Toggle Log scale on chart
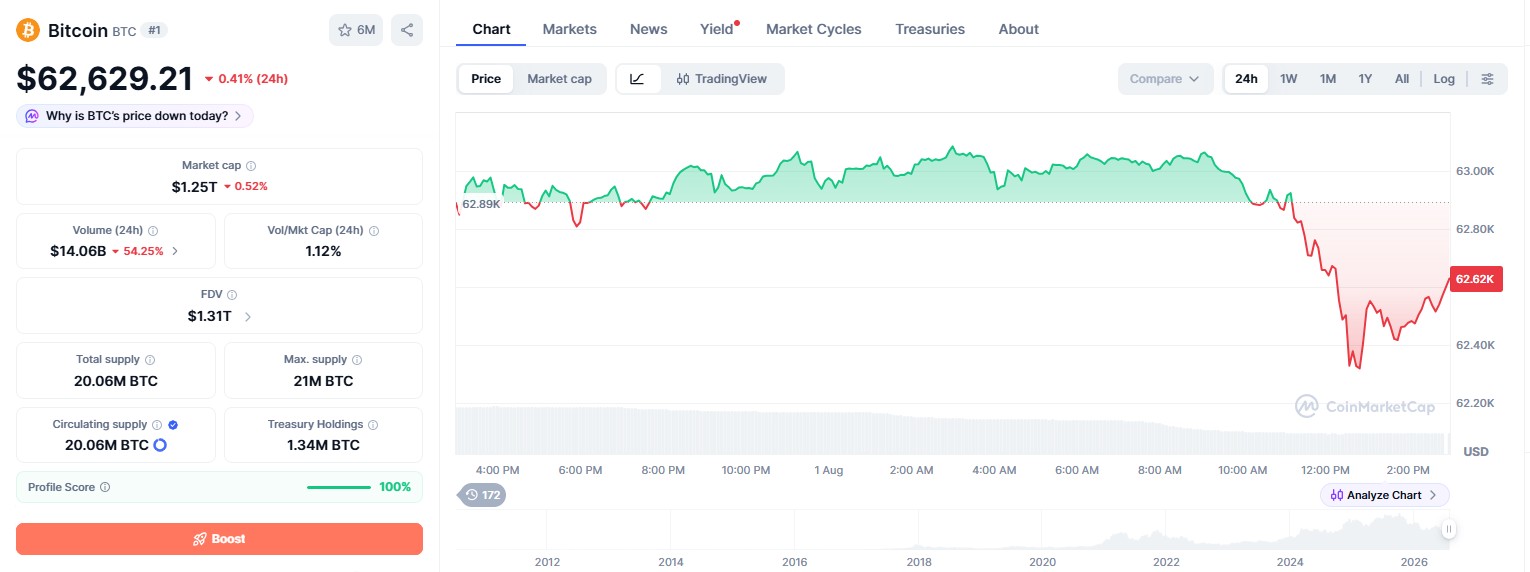 point(1444,79)
